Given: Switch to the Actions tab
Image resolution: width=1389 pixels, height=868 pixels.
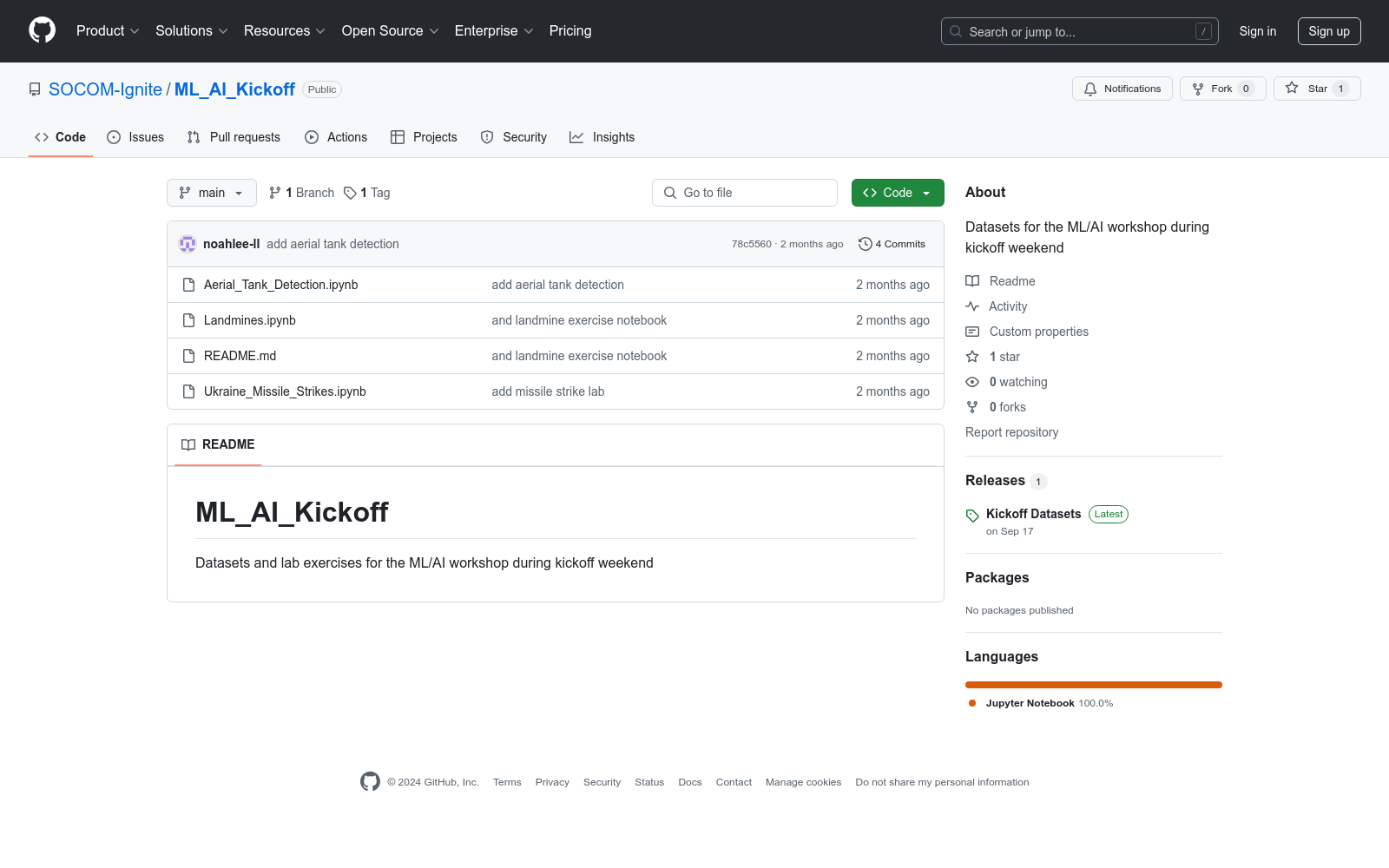Looking at the screenshot, I should click(x=336, y=137).
